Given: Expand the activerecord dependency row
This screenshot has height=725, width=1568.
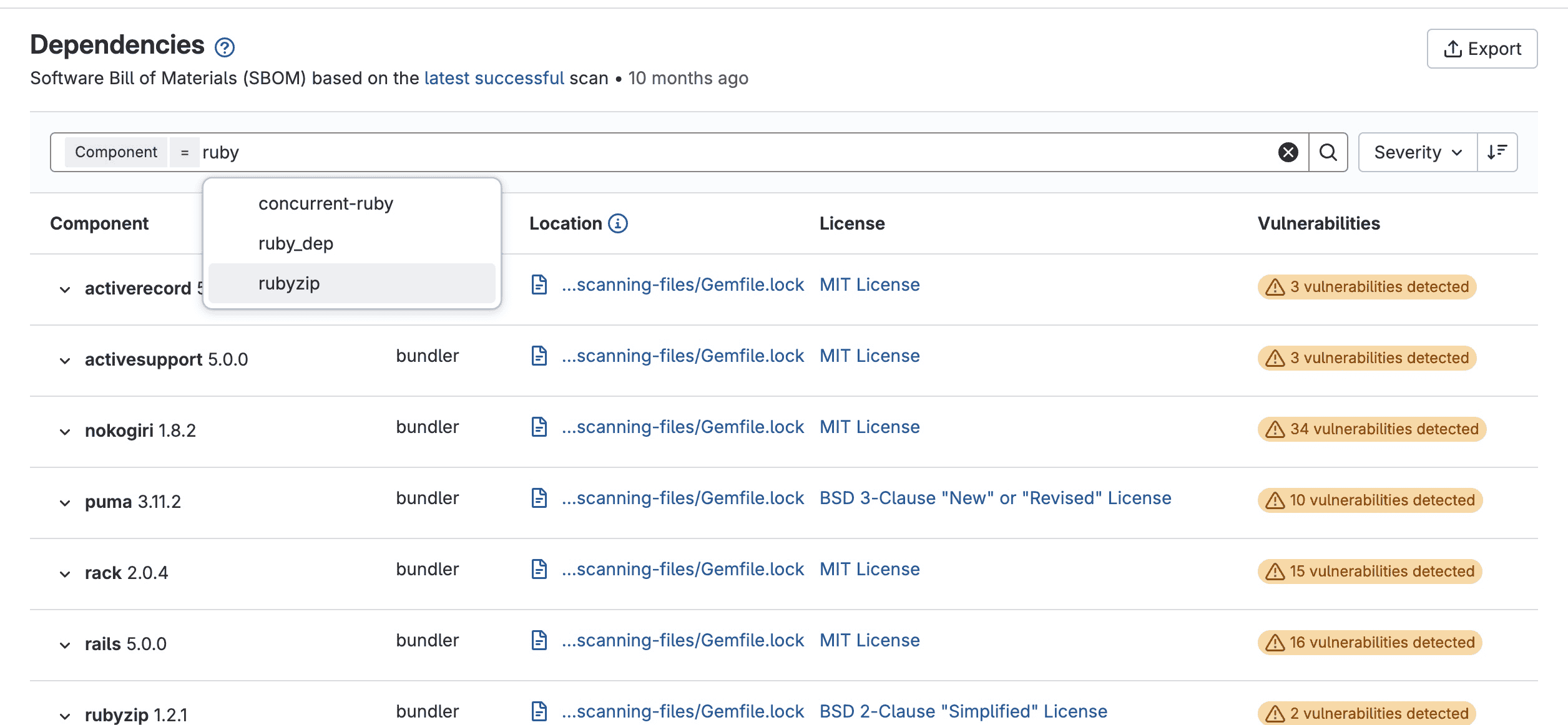Looking at the screenshot, I should point(65,288).
